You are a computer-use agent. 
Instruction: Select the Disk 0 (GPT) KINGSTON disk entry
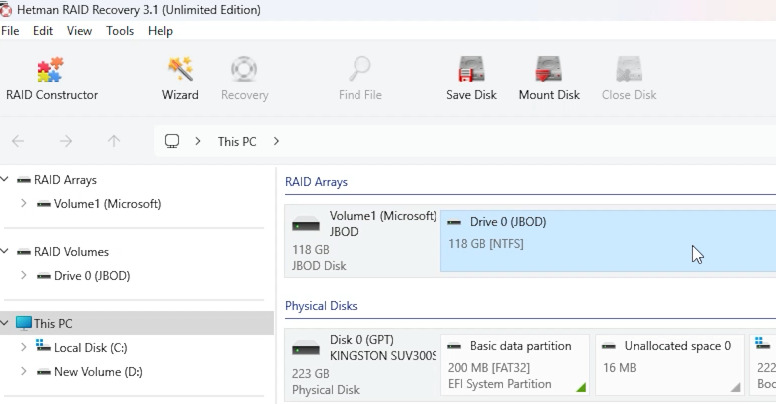click(363, 365)
